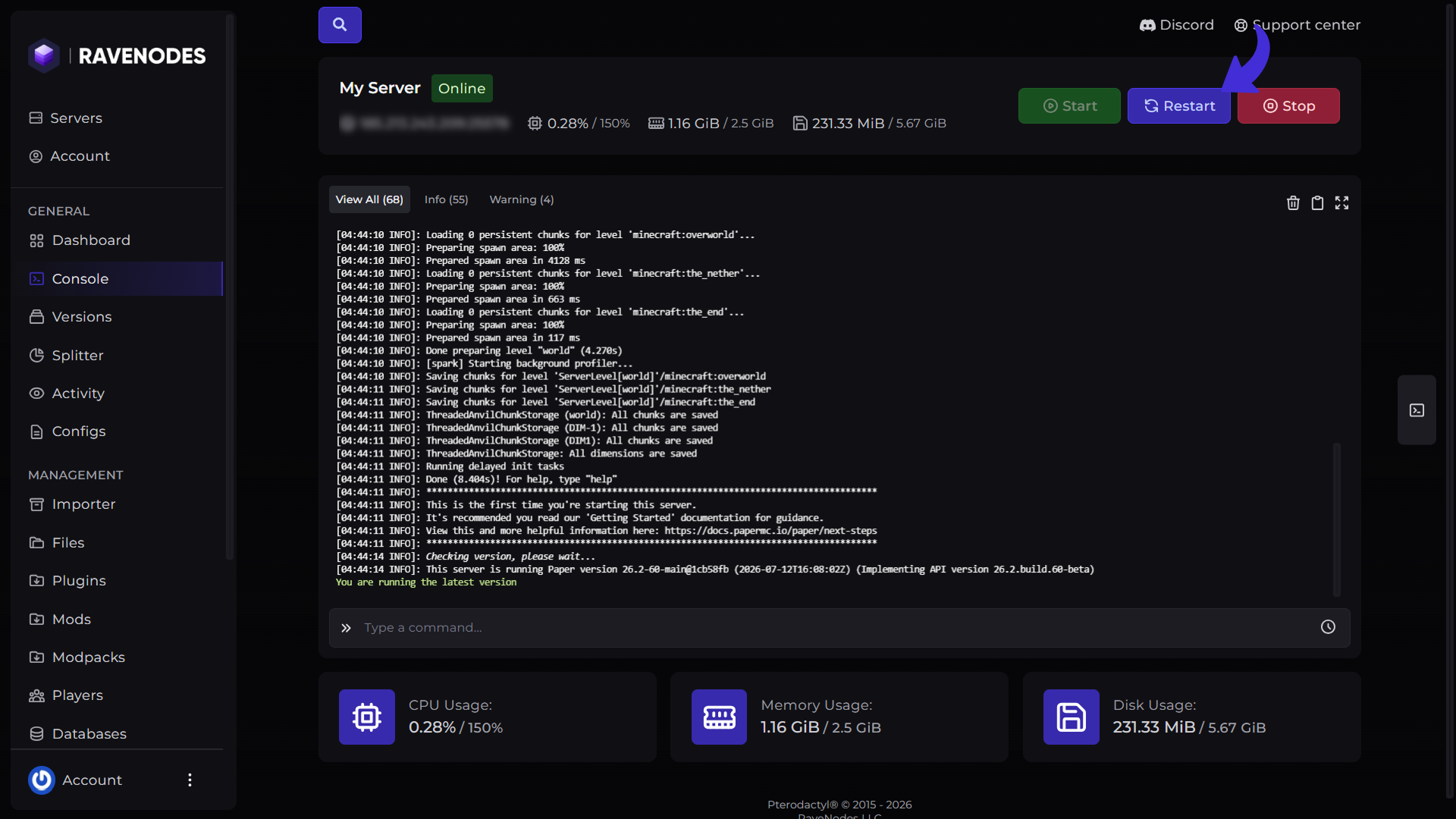Click the Disk Usage save icon
The image size is (1456, 819).
[1071, 717]
